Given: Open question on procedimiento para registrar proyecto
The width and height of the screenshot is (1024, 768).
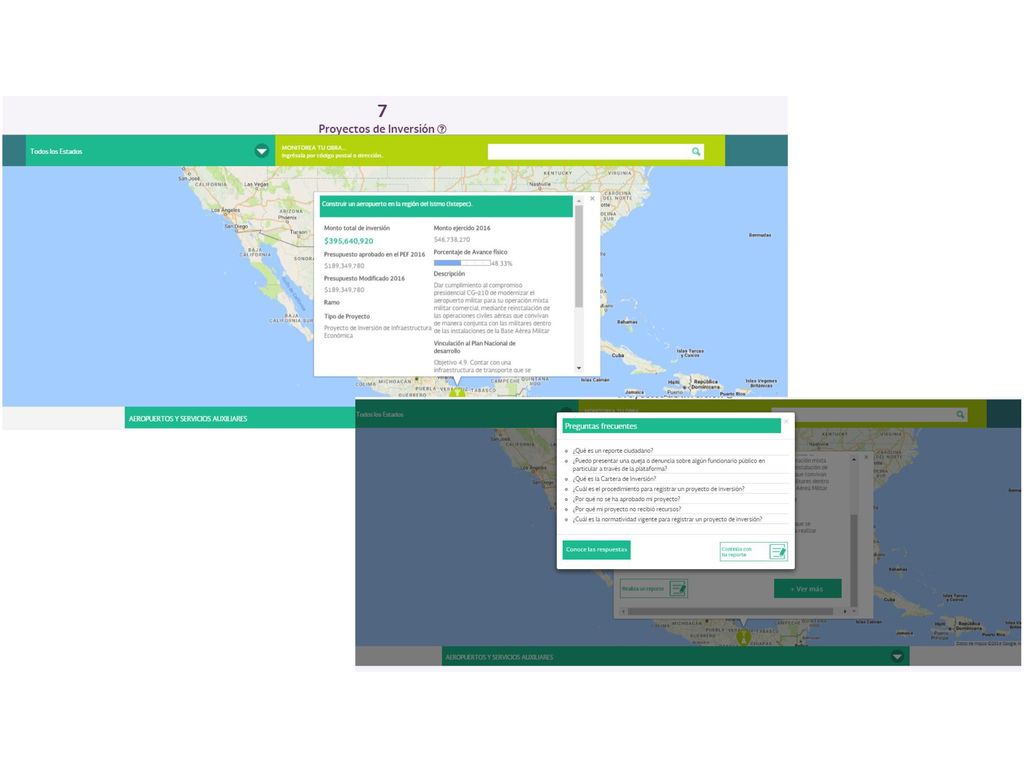Looking at the screenshot, I should pyautogui.click(x=658, y=488).
